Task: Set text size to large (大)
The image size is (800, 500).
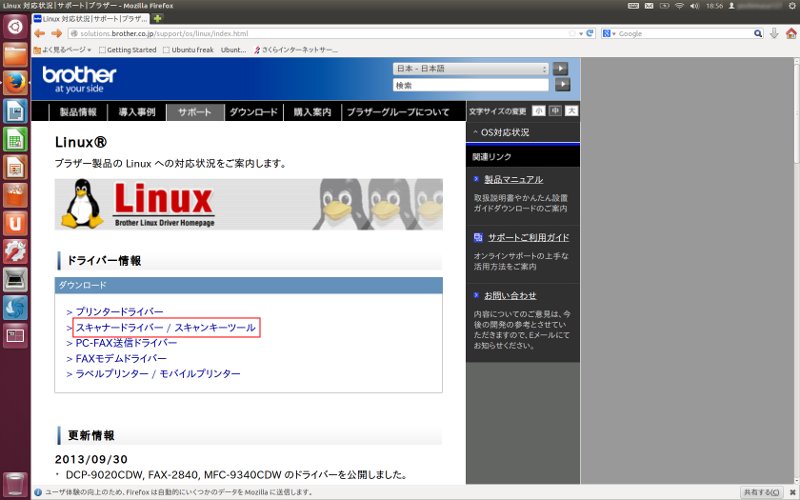Action: pyautogui.click(x=571, y=111)
